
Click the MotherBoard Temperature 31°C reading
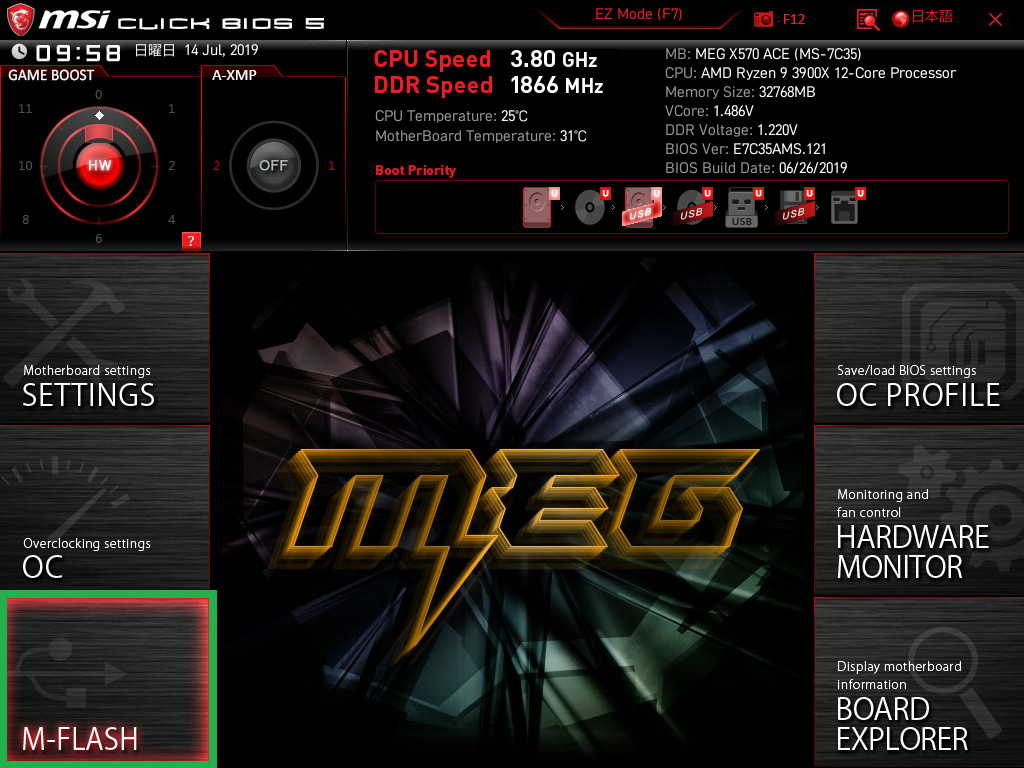pos(481,136)
